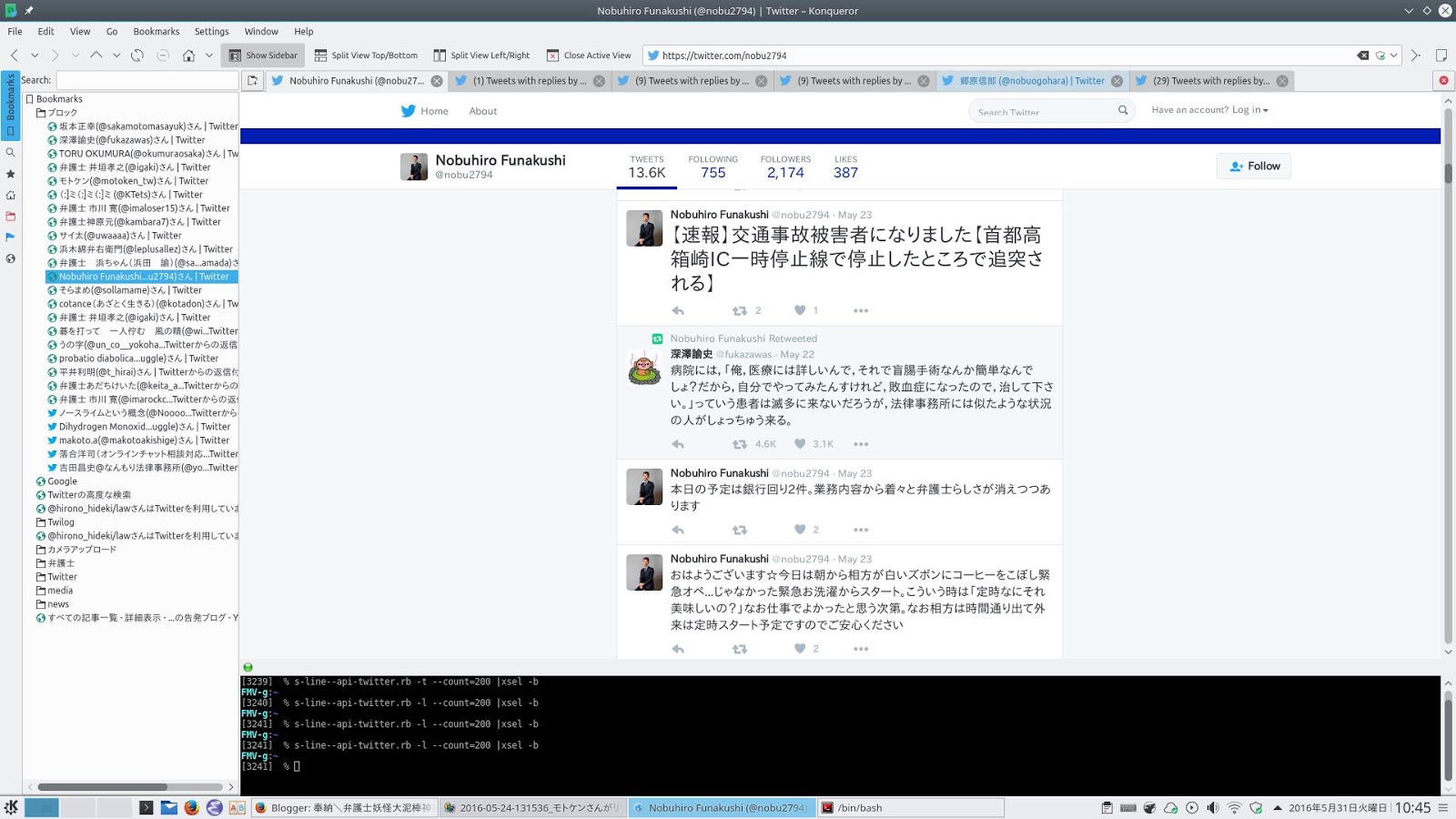Retweet the 深澤諭史 tweet with 4.6K retweets

point(740,444)
